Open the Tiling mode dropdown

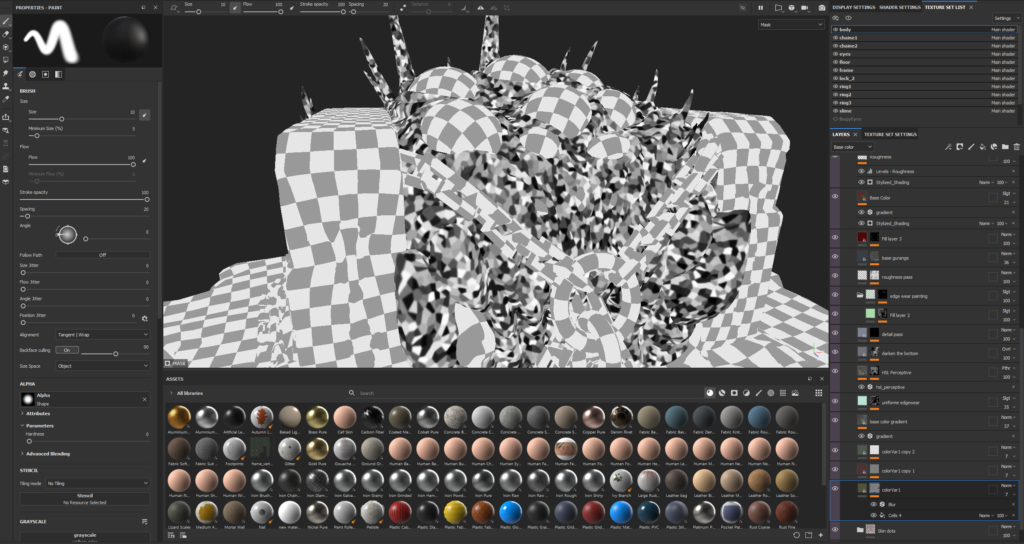tap(97, 483)
